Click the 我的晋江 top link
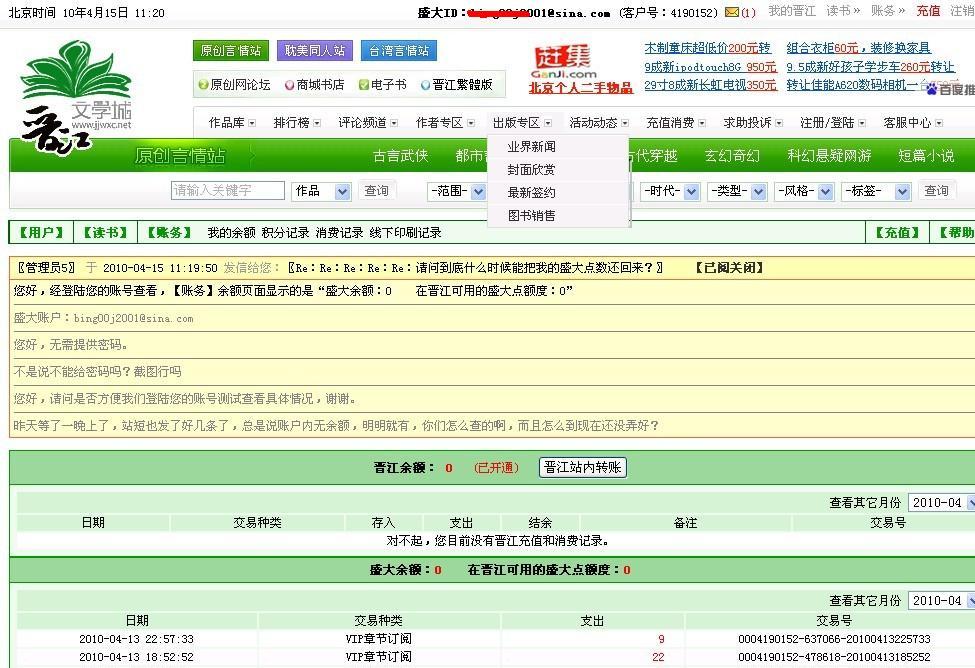 coord(792,11)
